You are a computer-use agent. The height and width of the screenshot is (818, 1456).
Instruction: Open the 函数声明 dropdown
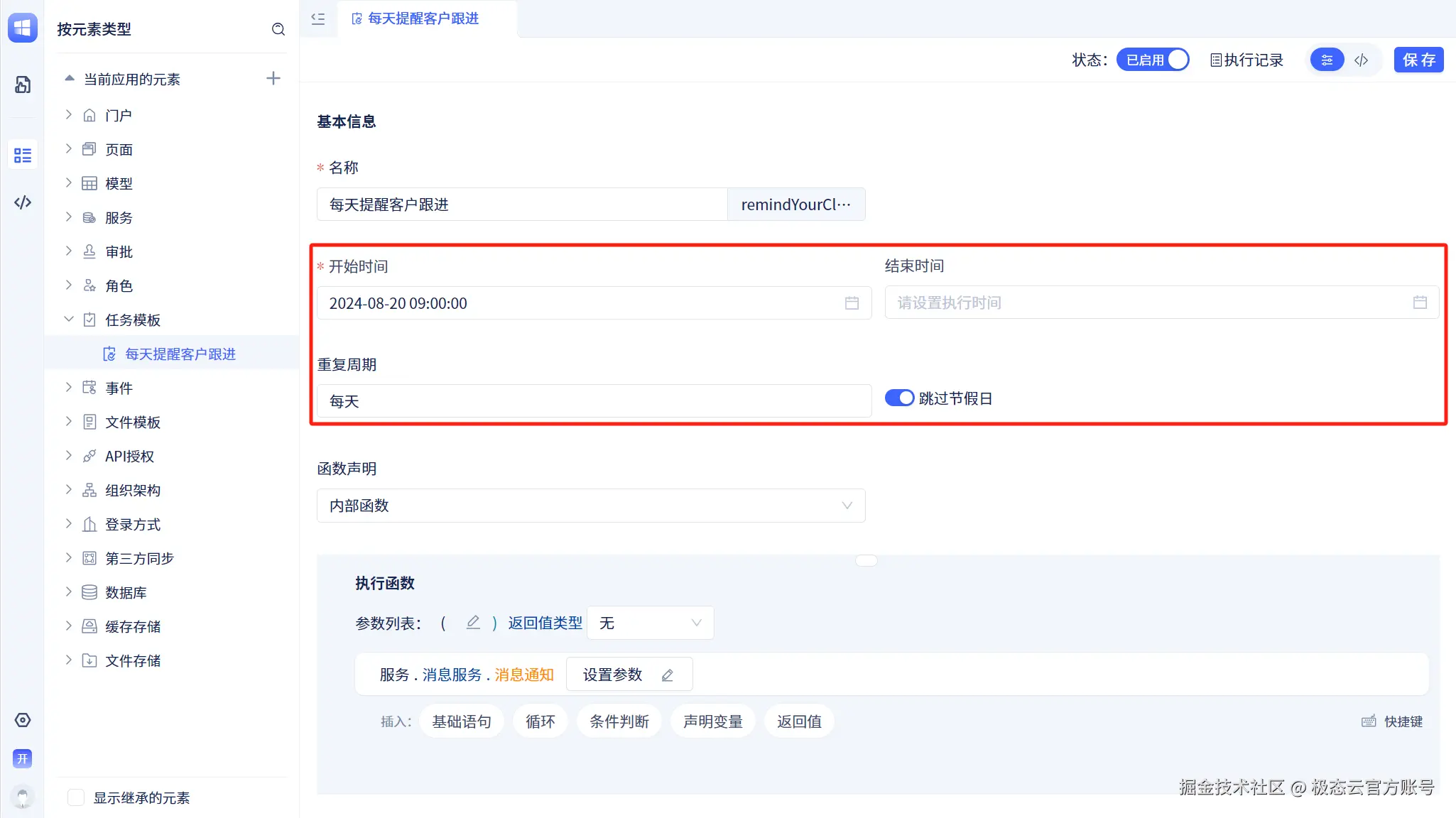(590, 506)
